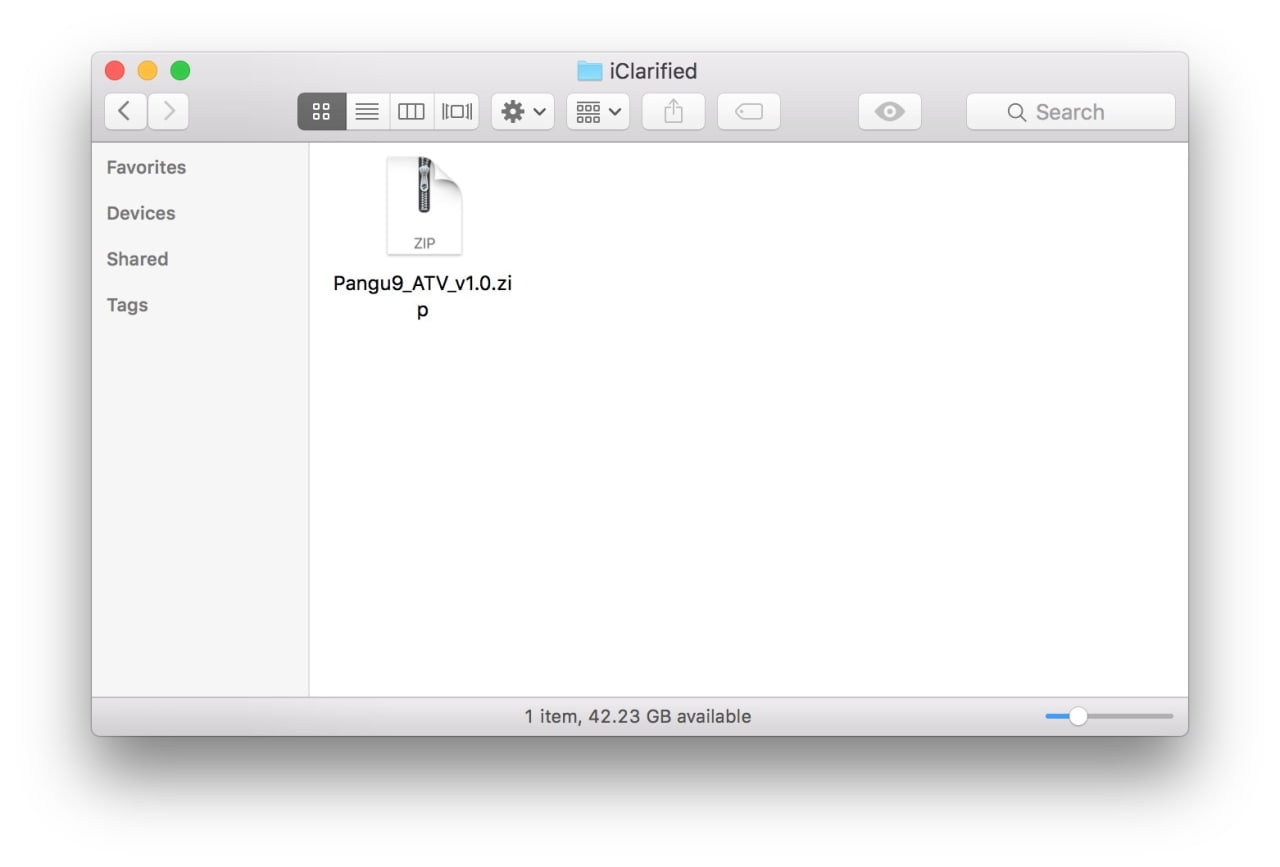Select the Devices sidebar heading

click(141, 213)
